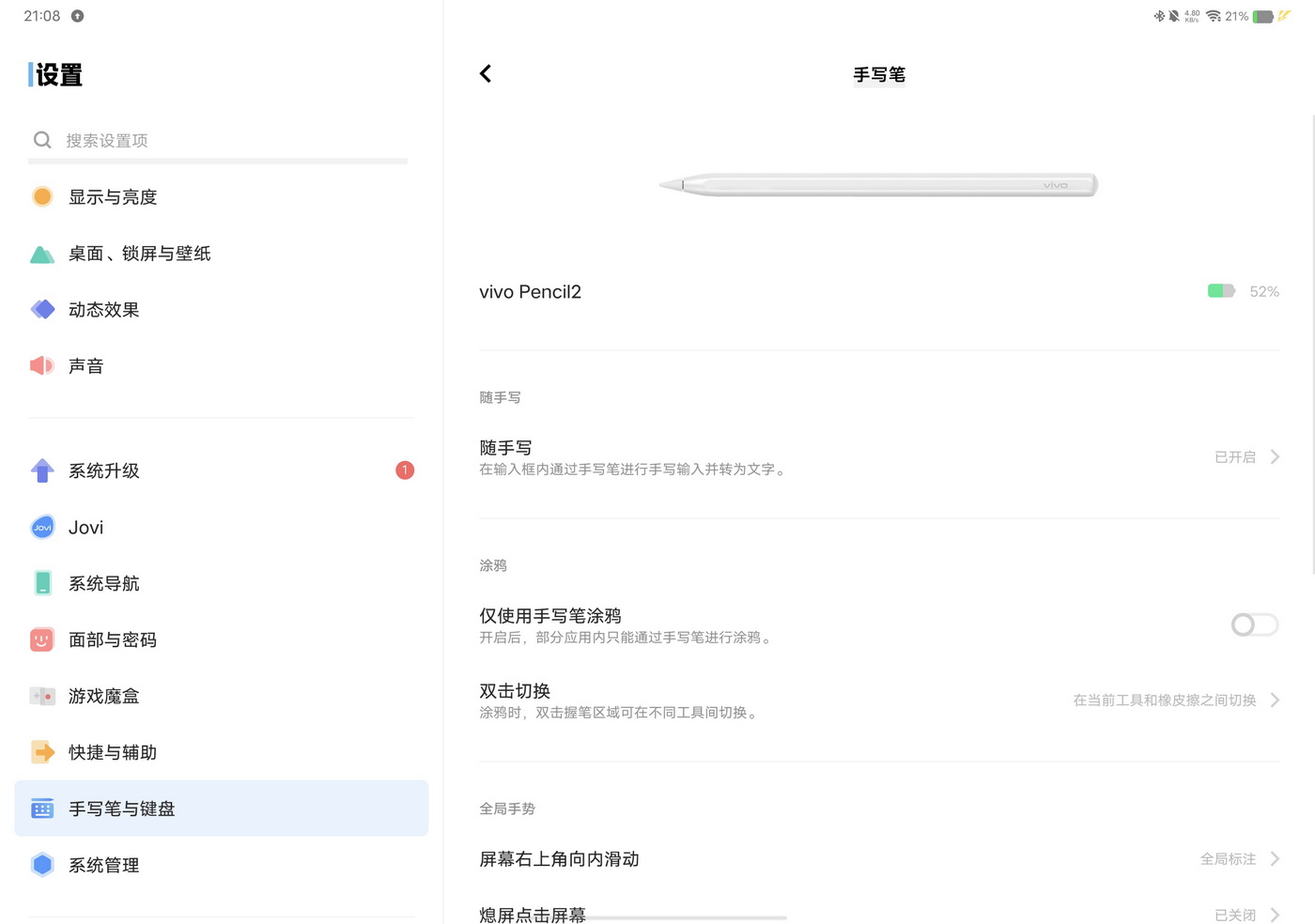Screen dimensions: 1315x924
Task: Click the green desktop wallpaper icon
Action: tap(42, 254)
